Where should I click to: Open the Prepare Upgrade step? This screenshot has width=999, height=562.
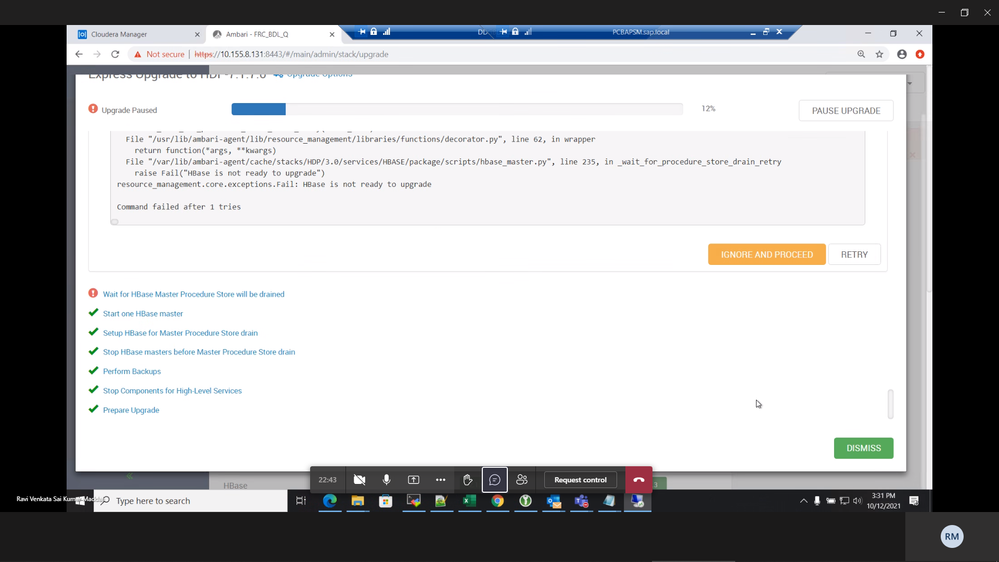point(131,410)
